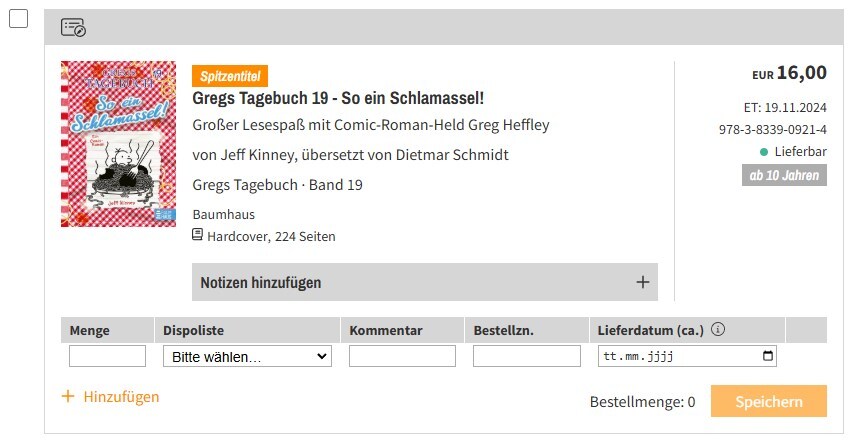Click the edit list icon in header bar

point(73,27)
